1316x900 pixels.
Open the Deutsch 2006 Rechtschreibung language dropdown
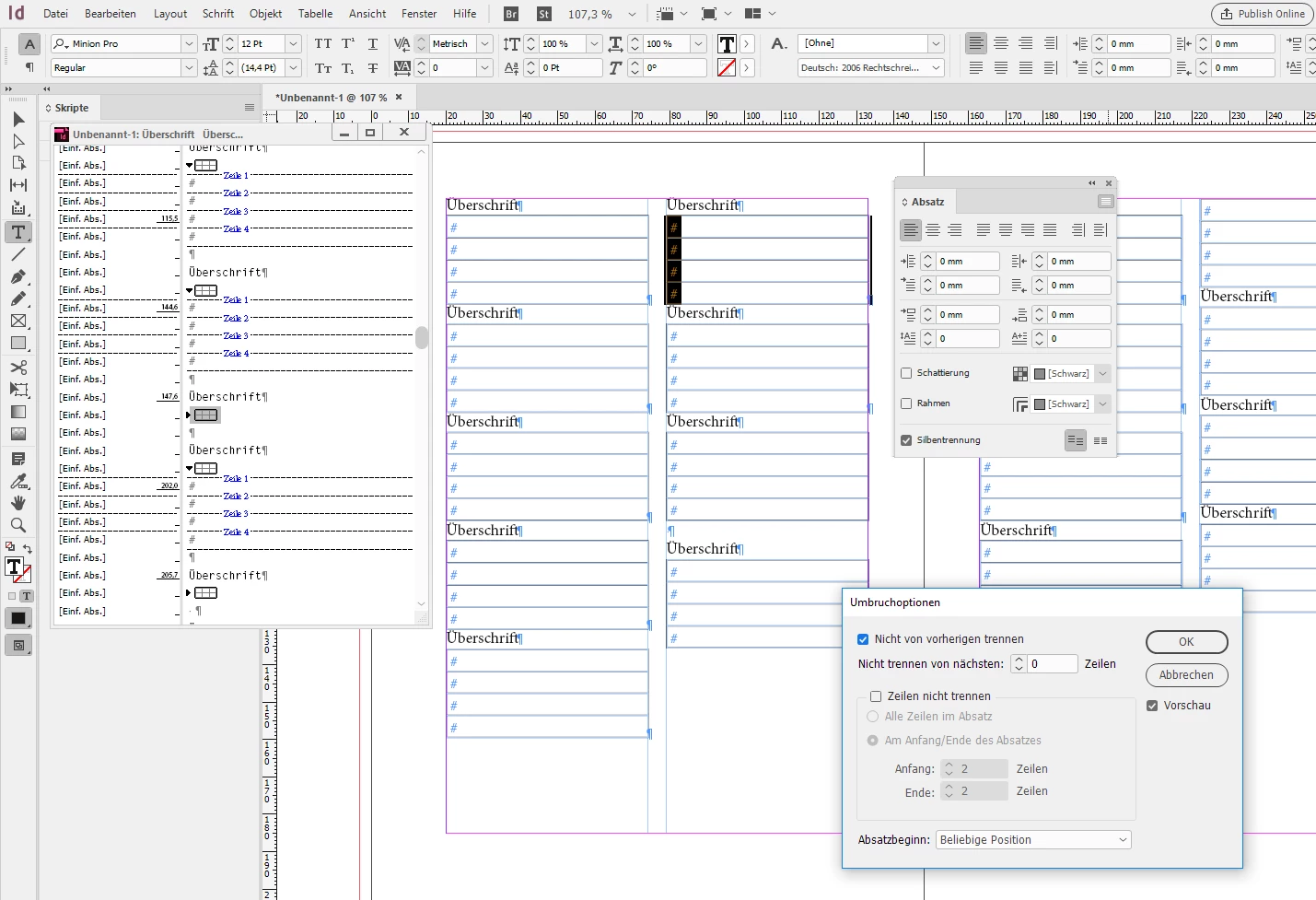tap(937, 67)
